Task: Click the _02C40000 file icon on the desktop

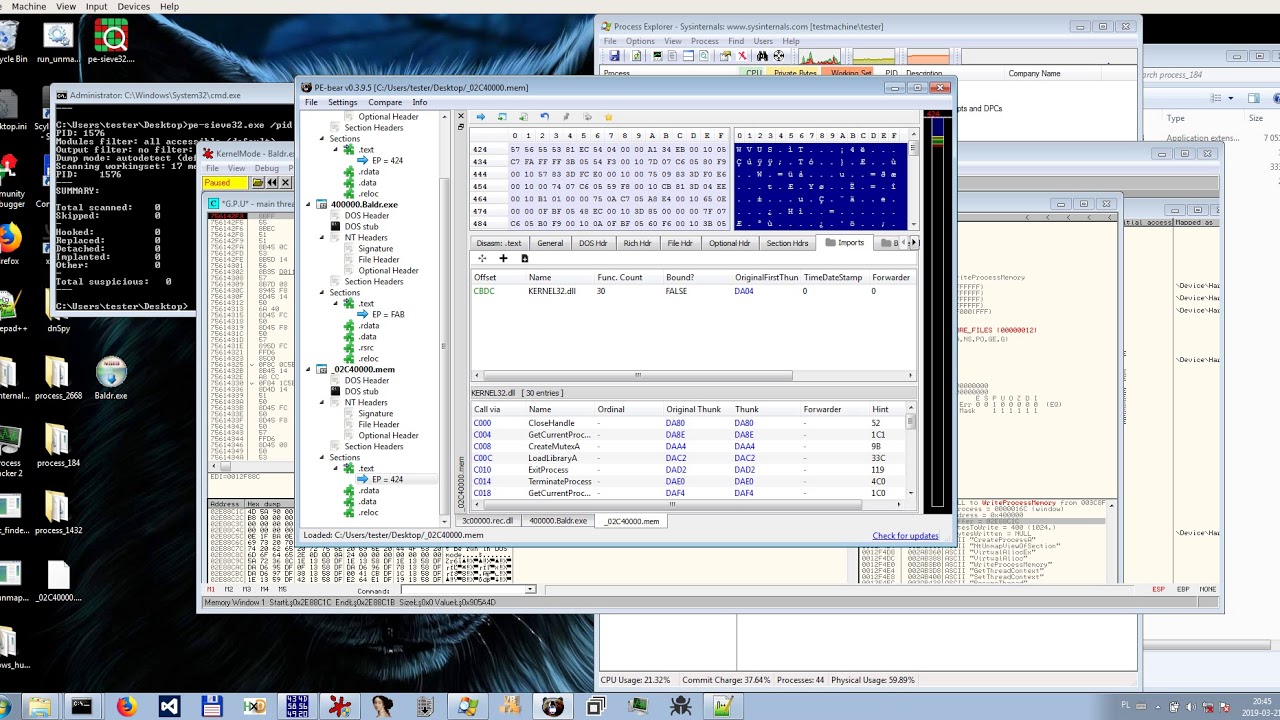Action: point(58,582)
